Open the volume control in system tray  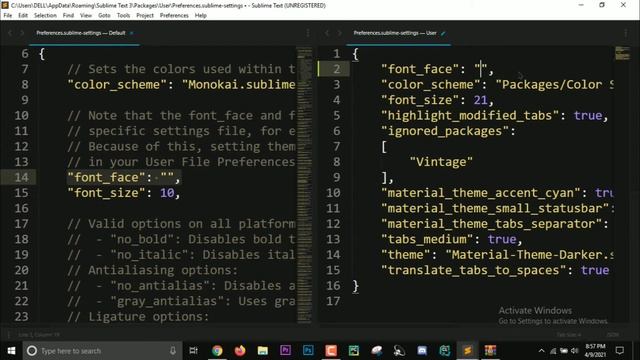tap(575, 351)
